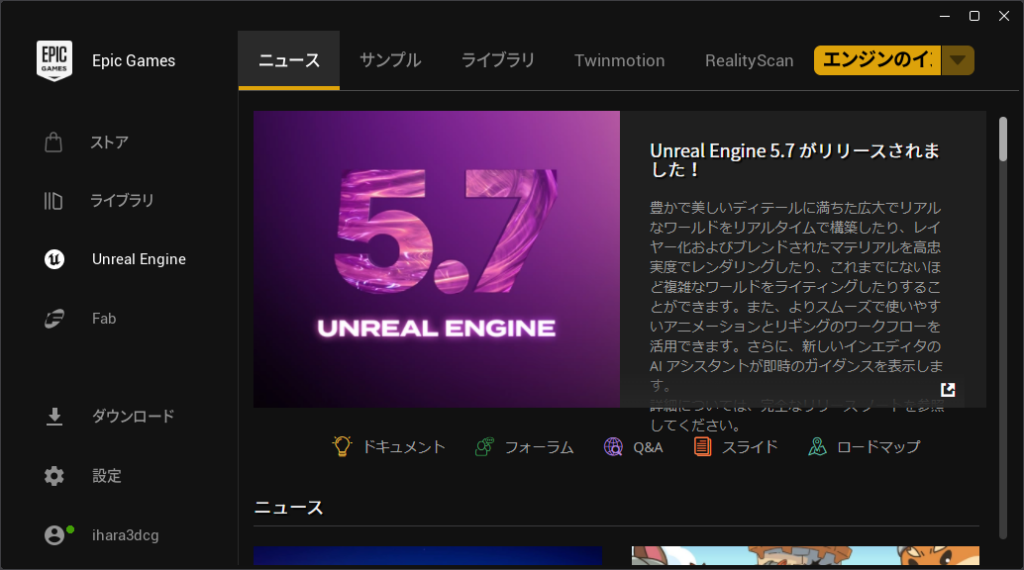
Task: Switch to the サンプル tab
Action: pyautogui.click(x=390, y=61)
